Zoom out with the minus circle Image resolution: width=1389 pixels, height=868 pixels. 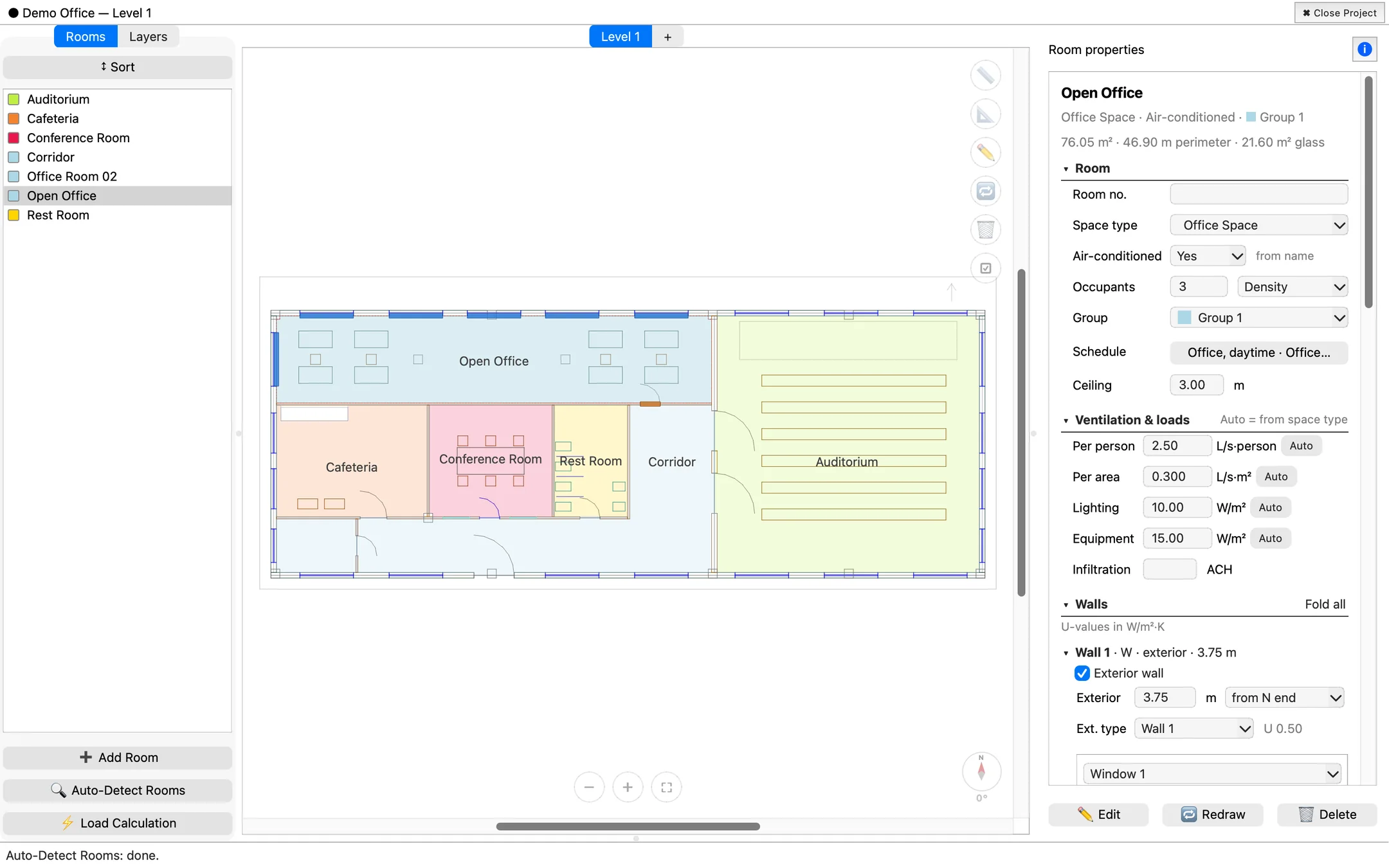click(589, 787)
